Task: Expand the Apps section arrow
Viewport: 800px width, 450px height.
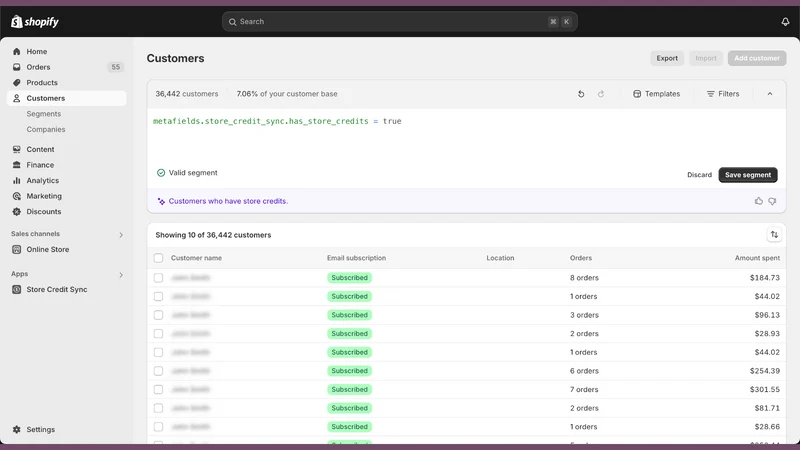Action: click(121, 275)
